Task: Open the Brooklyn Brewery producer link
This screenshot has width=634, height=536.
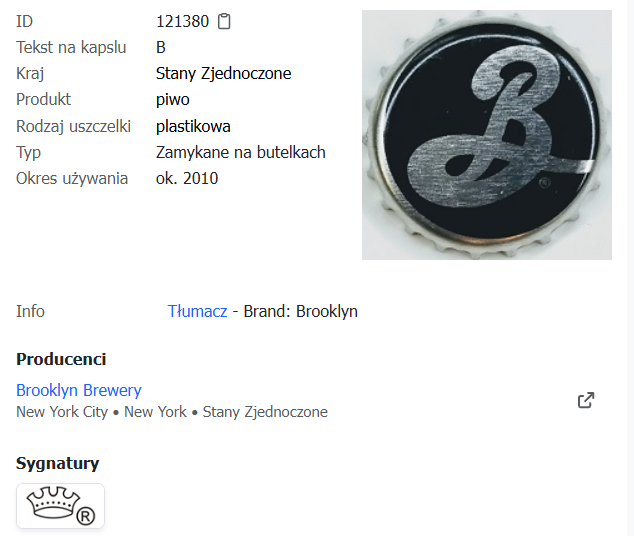Action: [x=79, y=390]
